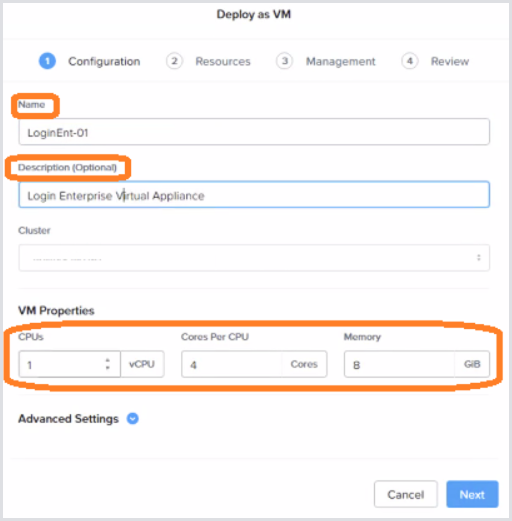Increase CPUs with the up stepper arrow
The image size is (512, 521).
coord(107,360)
